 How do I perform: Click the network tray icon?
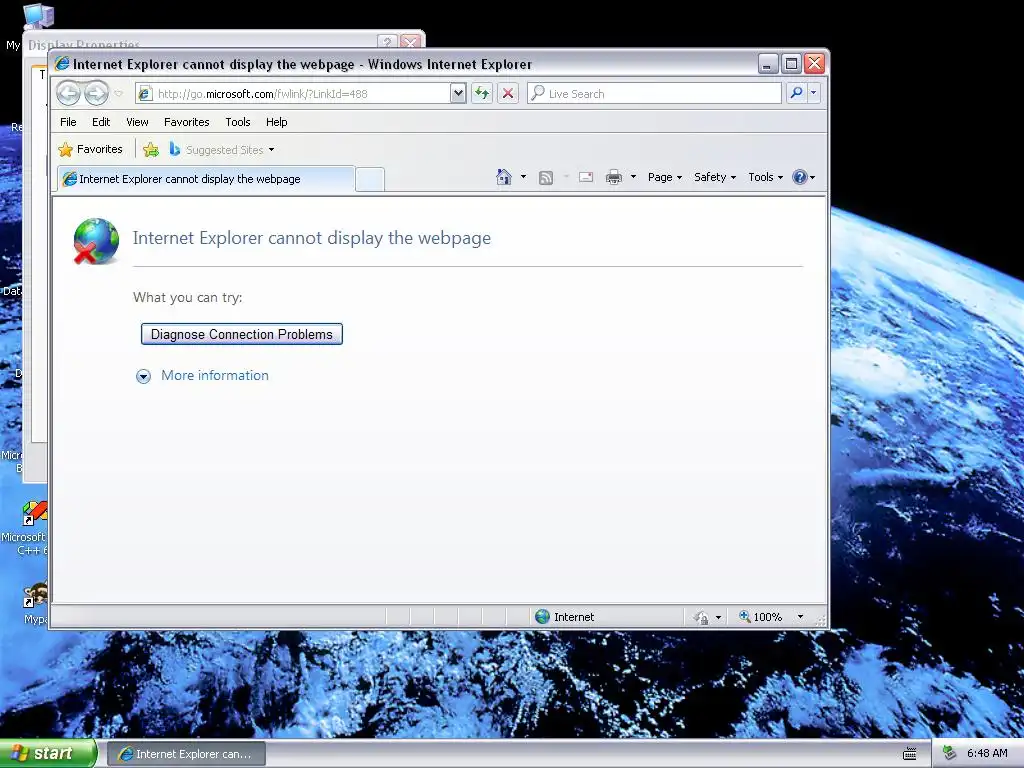949,754
